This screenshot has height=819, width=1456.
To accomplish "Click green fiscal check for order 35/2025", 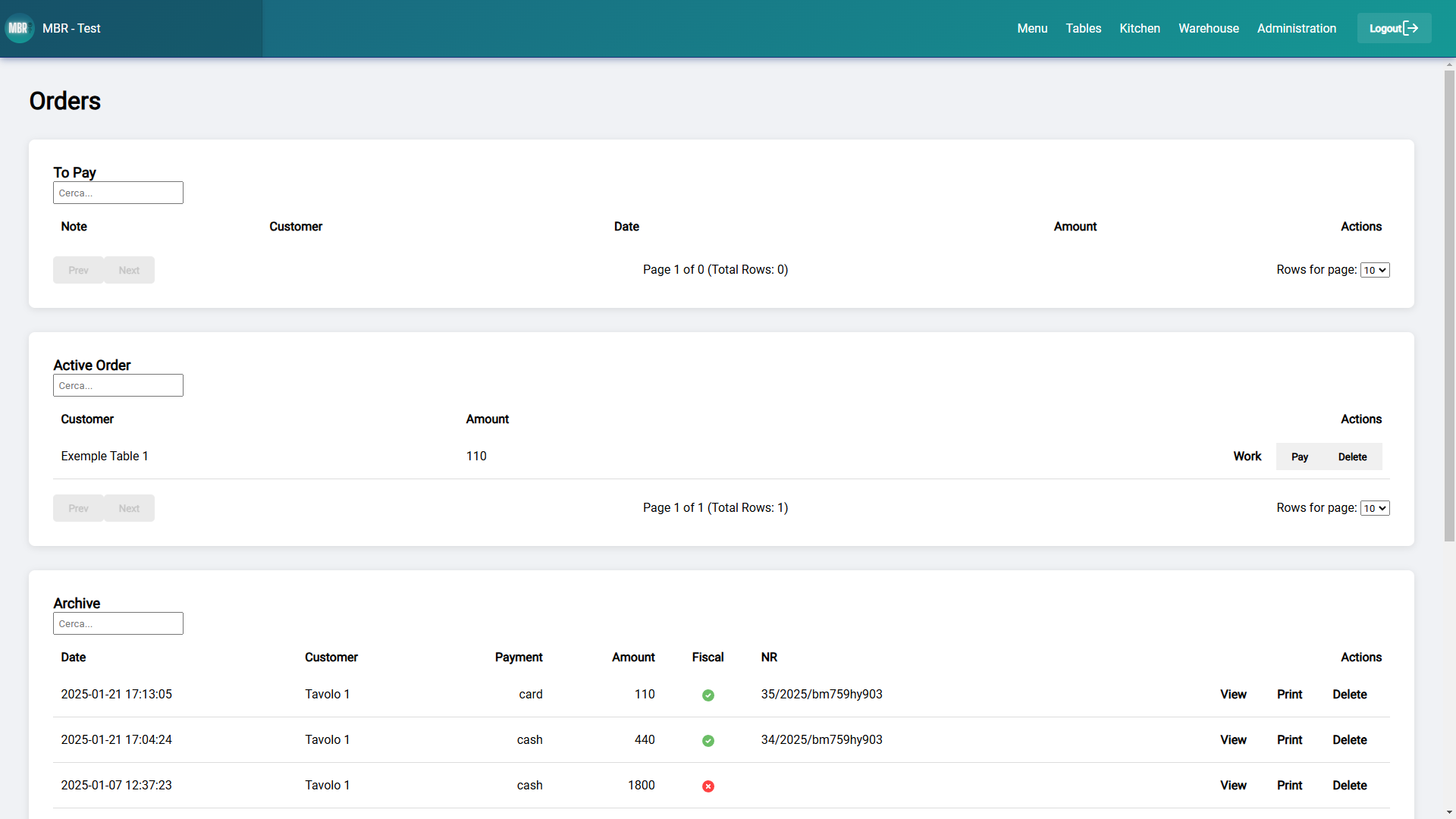I will point(708,695).
